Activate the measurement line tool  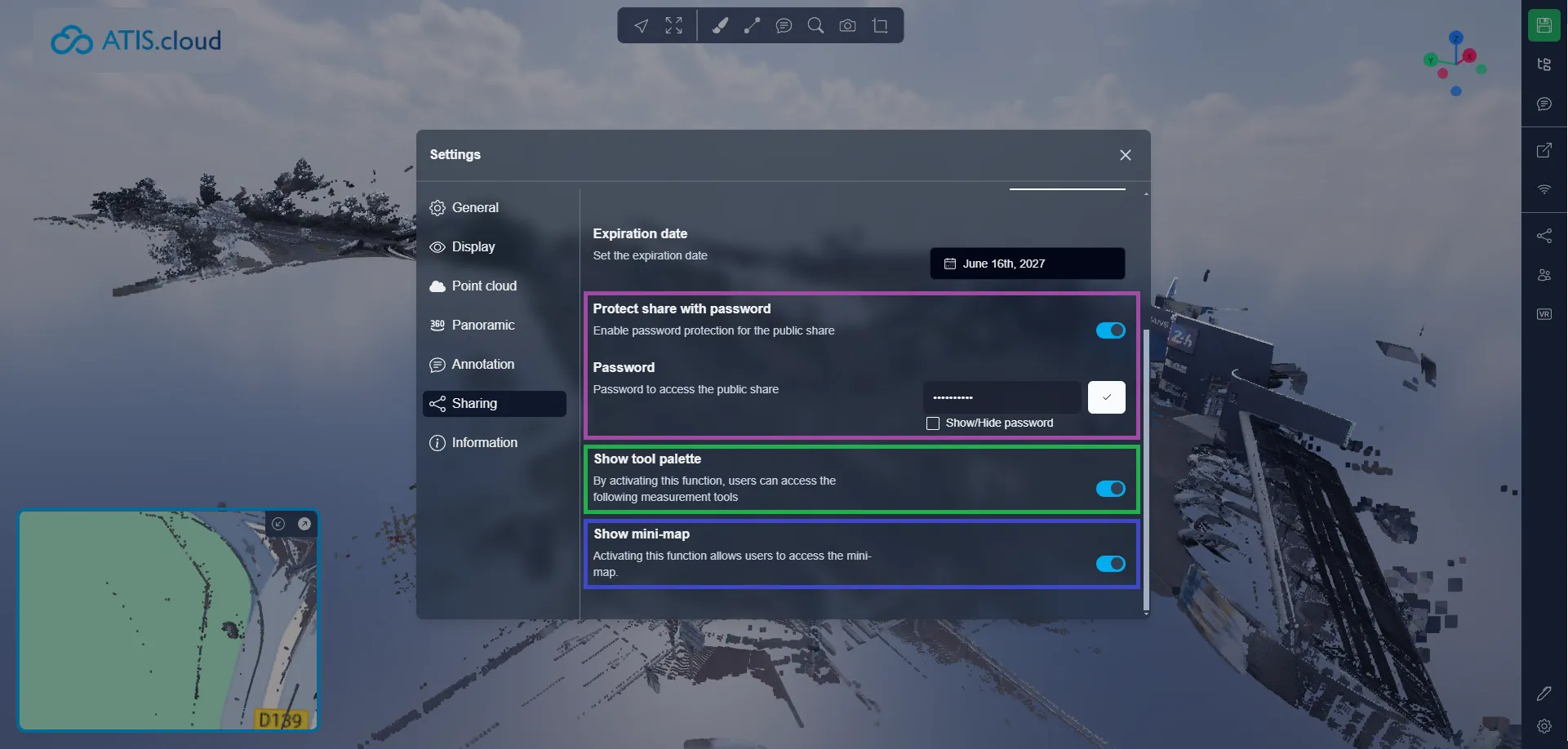click(x=752, y=25)
